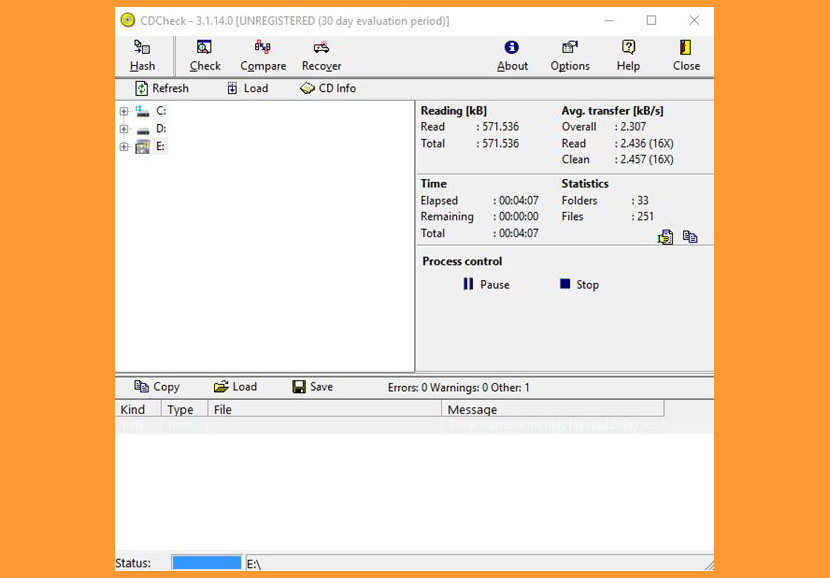The height and width of the screenshot is (578, 830).
Task: Open the Options settings
Action: (570, 56)
